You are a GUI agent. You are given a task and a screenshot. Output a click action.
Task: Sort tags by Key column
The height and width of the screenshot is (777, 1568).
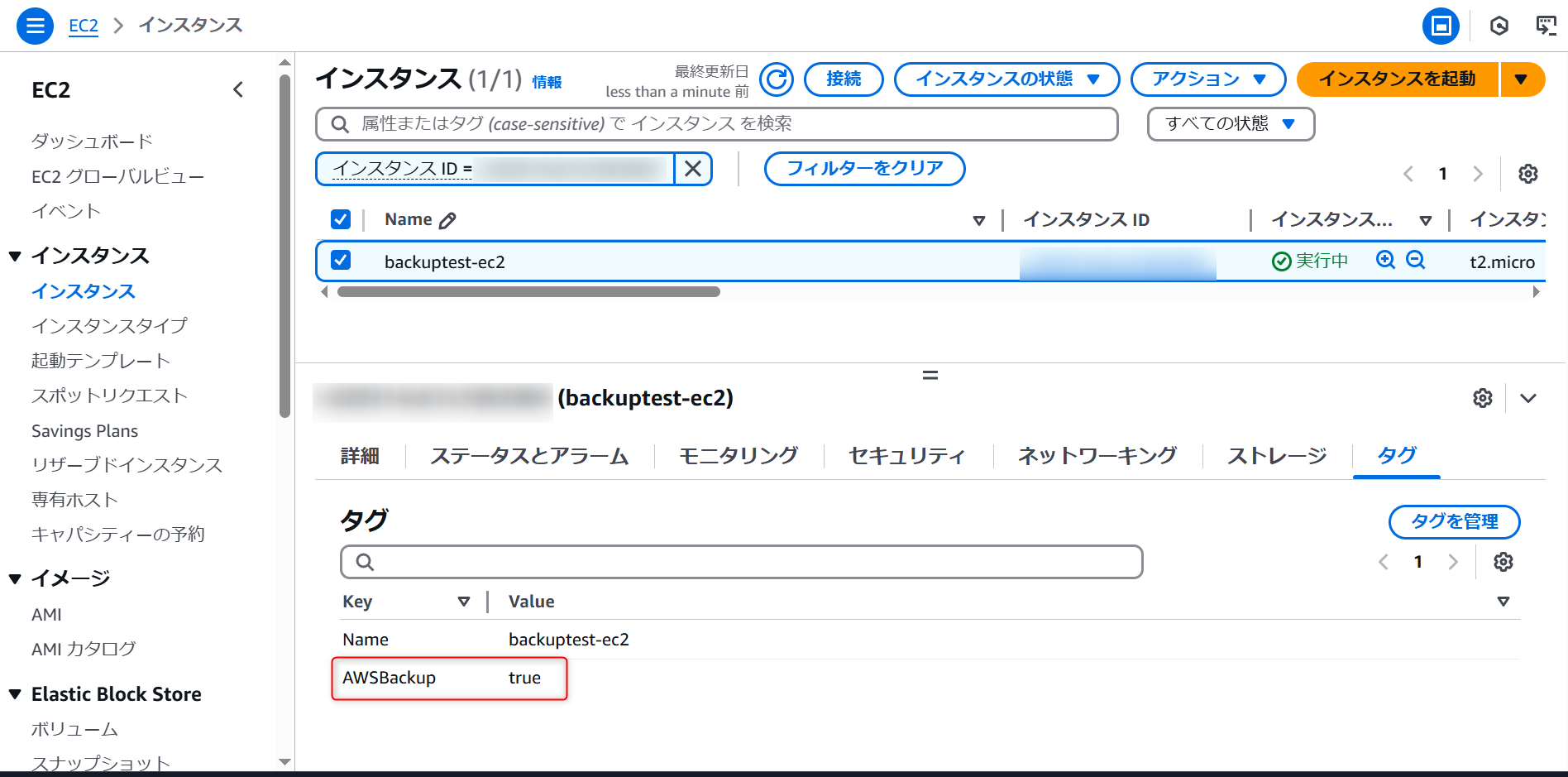pos(464,602)
